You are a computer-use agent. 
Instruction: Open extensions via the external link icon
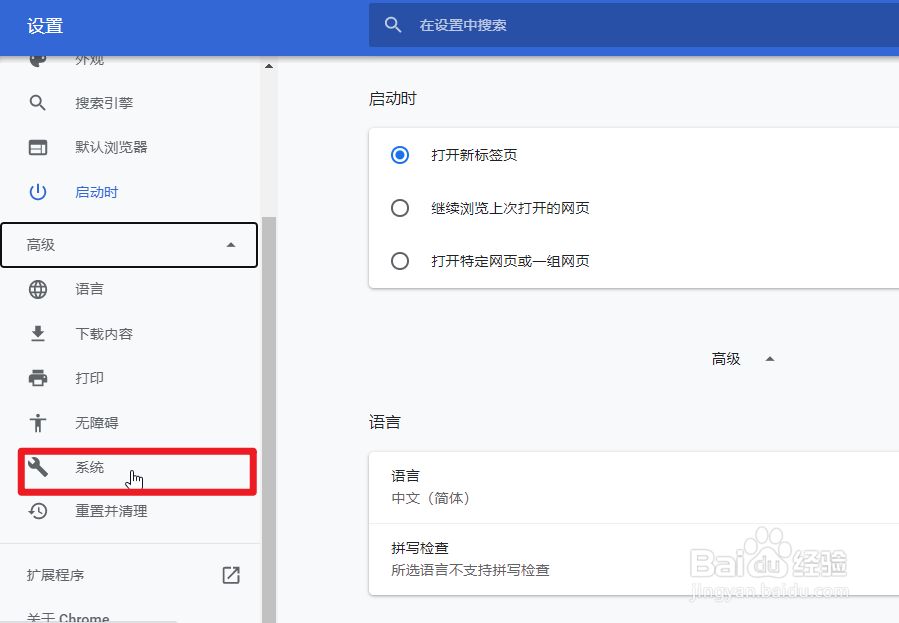pos(231,575)
